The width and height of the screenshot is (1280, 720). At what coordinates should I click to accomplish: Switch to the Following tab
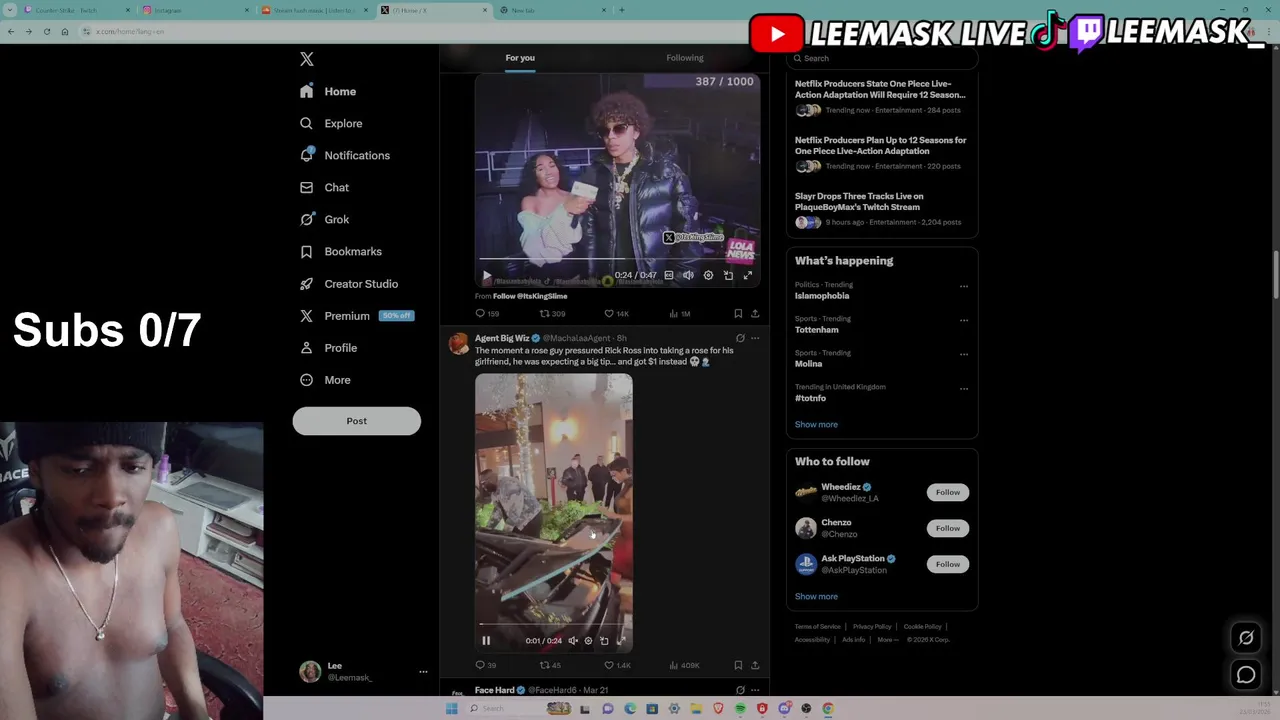(x=685, y=58)
